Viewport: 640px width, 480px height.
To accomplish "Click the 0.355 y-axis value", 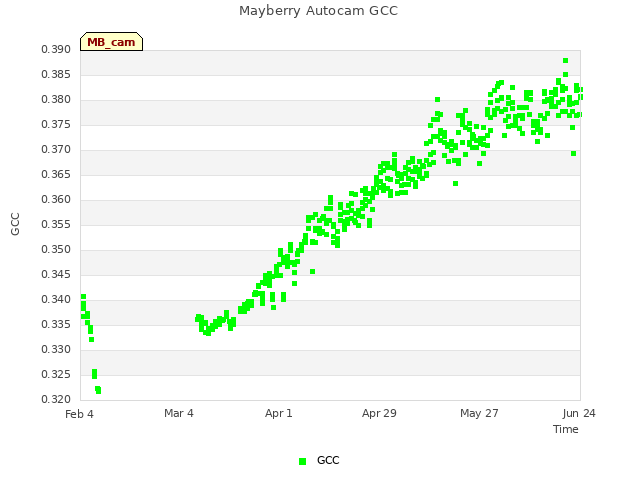I will pyautogui.click(x=56, y=224).
